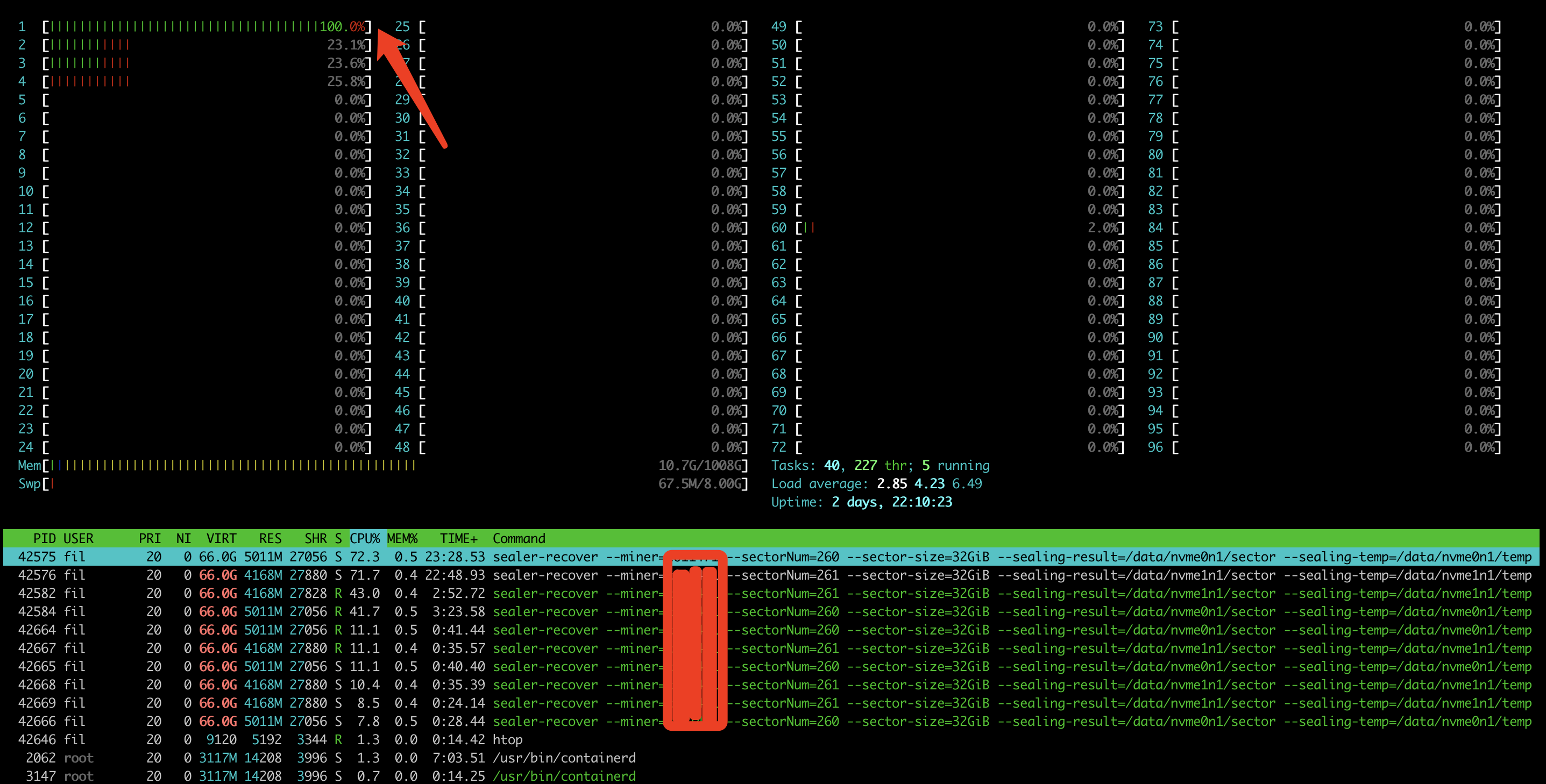The height and width of the screenshot is (784, 1546).
Task: Click CPU 49 meter label
Action: click(x=778, y=26)
